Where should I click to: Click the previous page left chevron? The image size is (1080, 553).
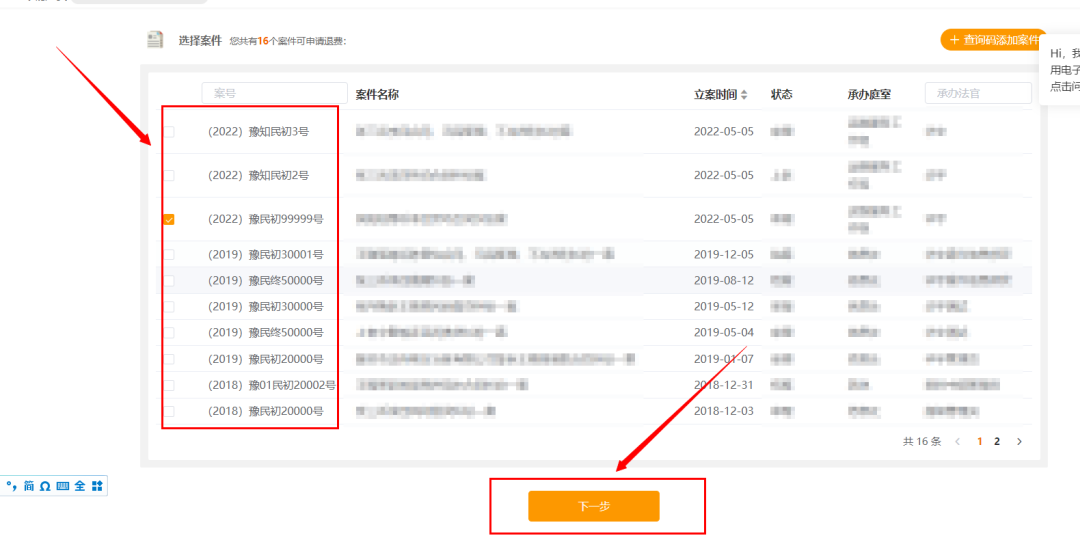tap(957, 441)
